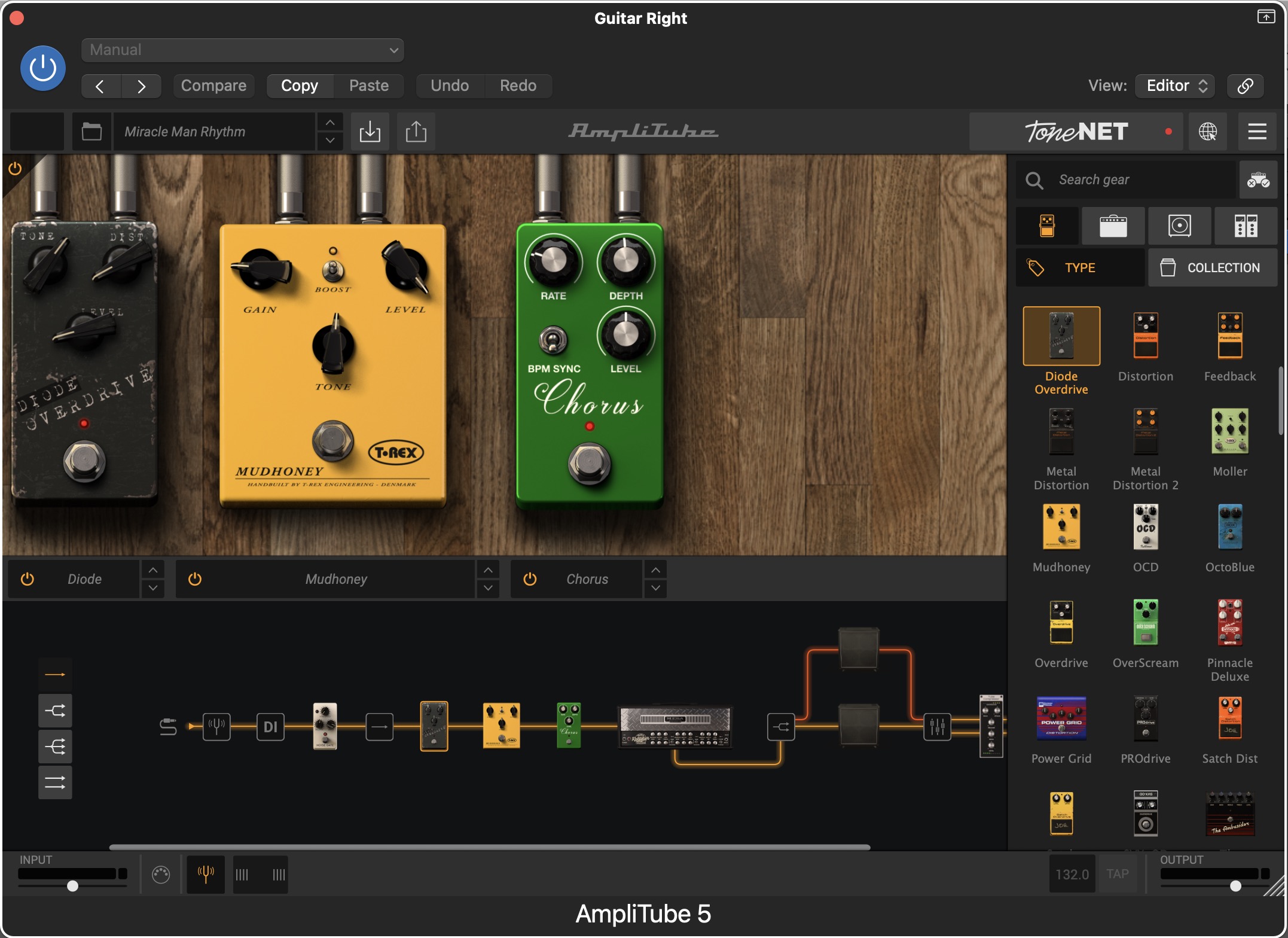The image size is (1288, 938).
Task: Stomp the Chorus pedal footswitch
Action: coord(590,463)
